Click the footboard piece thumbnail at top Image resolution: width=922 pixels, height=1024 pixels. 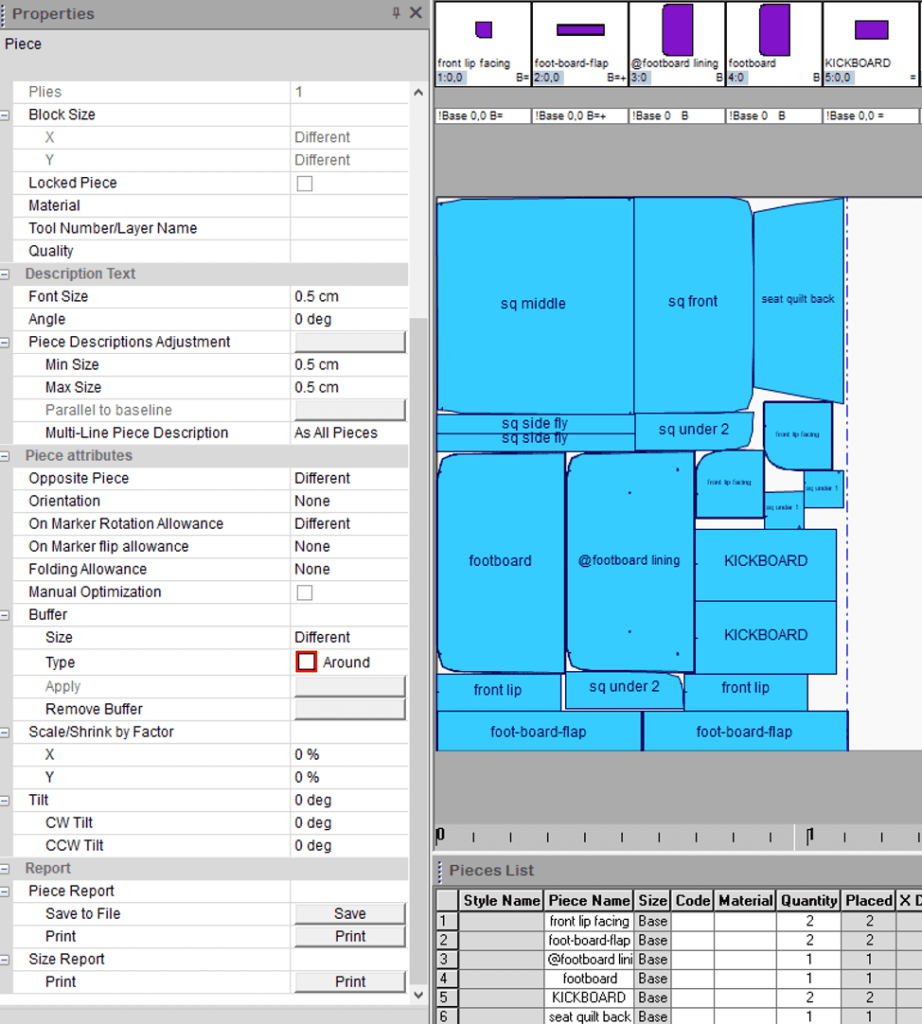(773, 44)
